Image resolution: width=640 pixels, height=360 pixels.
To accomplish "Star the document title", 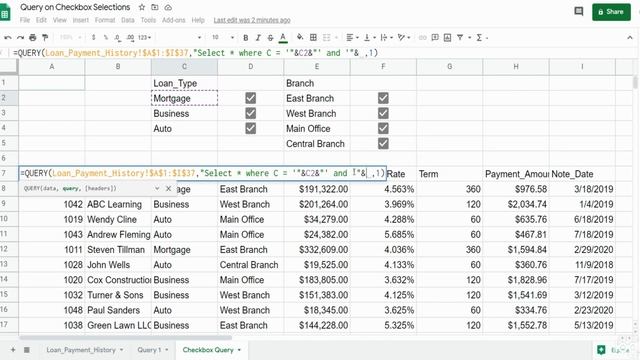I will pos(142,7).
